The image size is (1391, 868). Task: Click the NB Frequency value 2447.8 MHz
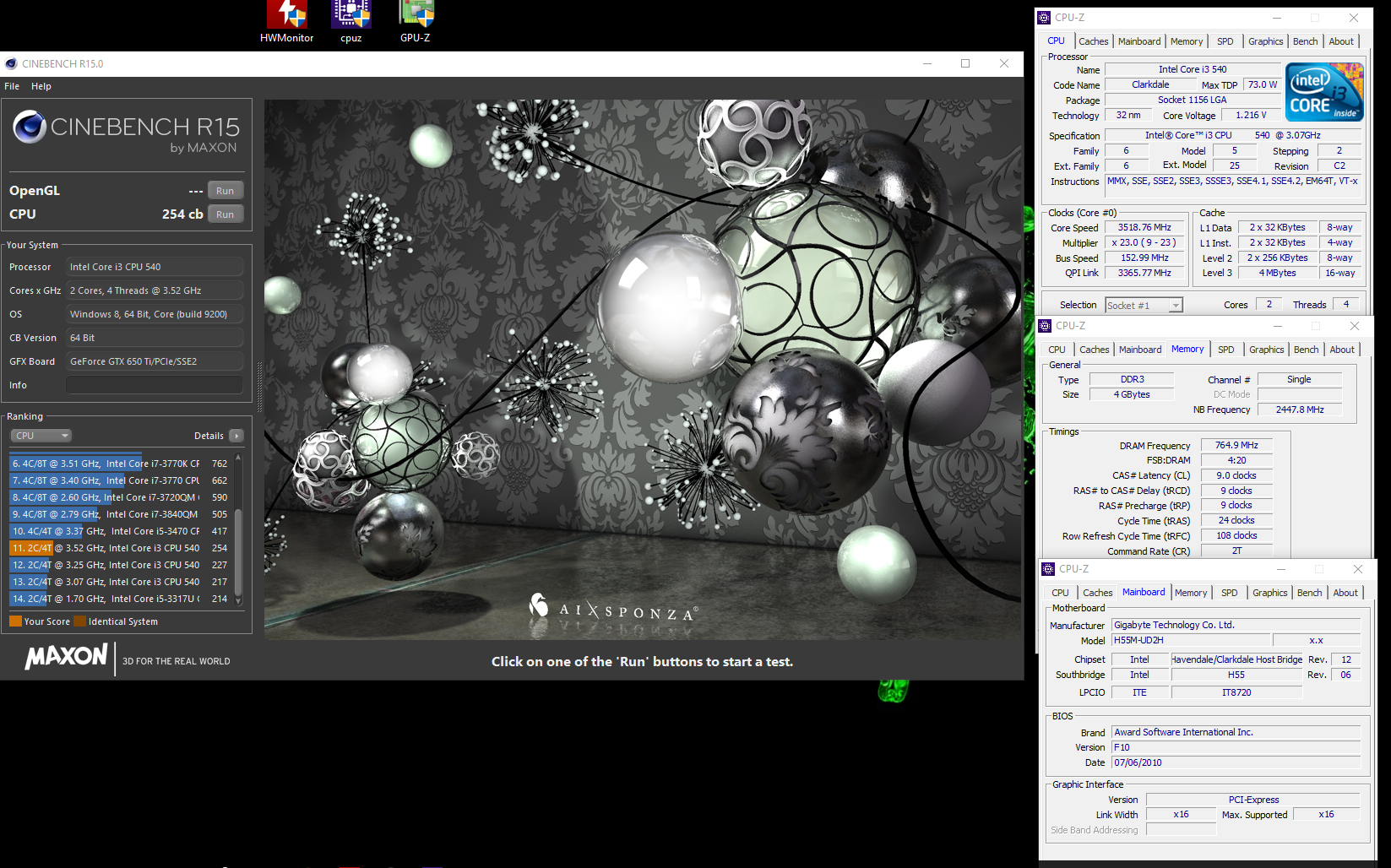pos(1299,410)
